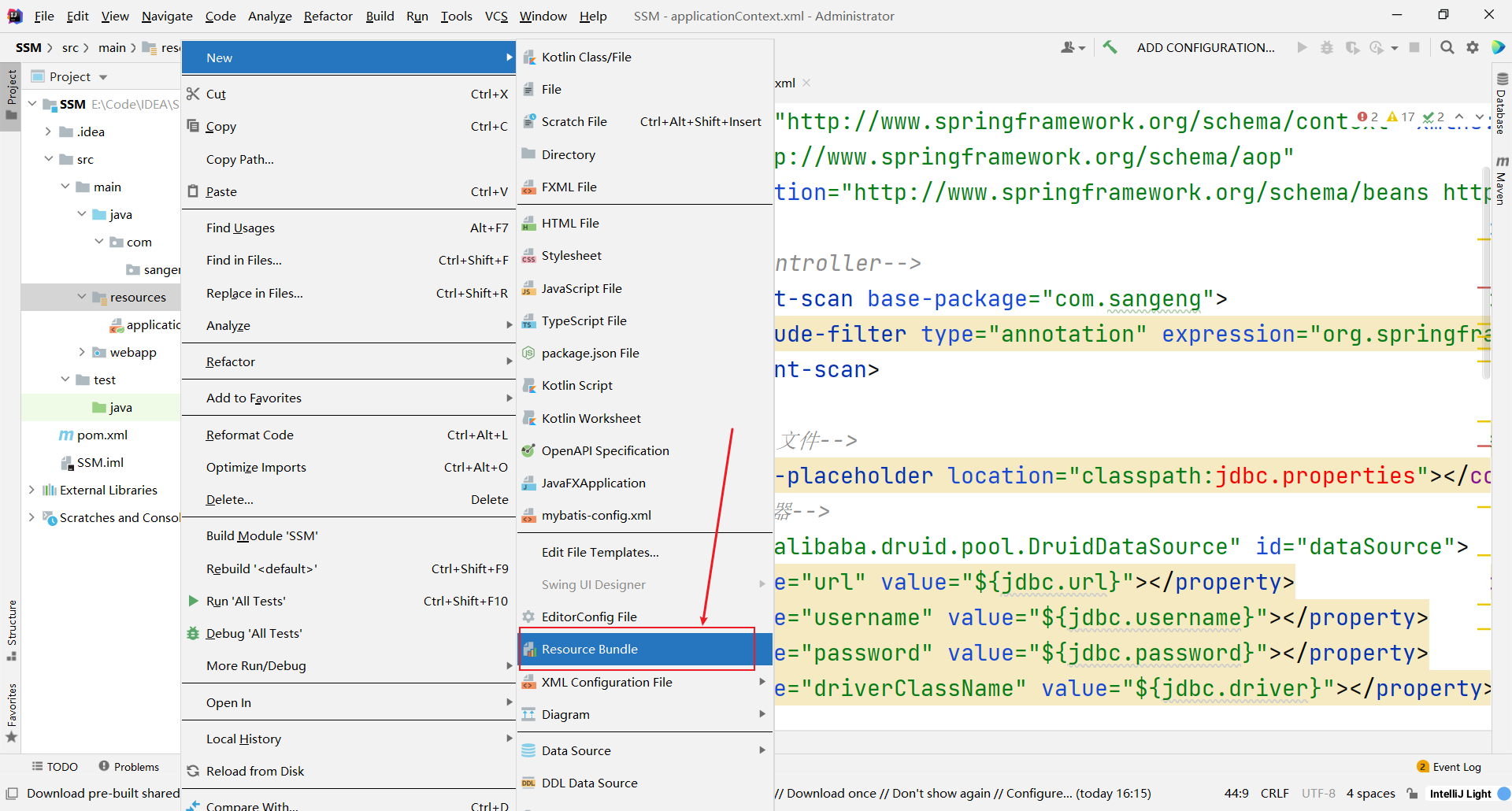
Task: Click the Debug bug icon in toolbar
Action: [1327, 47]
